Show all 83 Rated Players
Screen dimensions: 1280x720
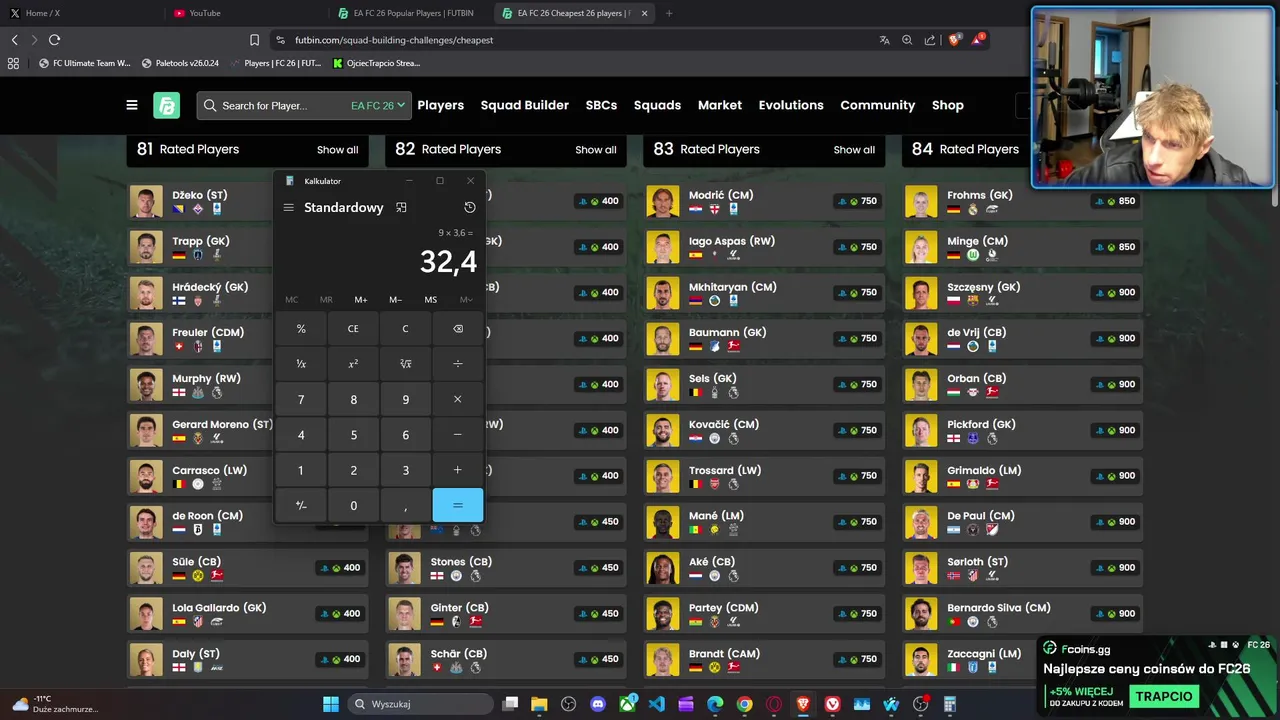(x=854, y=150)
